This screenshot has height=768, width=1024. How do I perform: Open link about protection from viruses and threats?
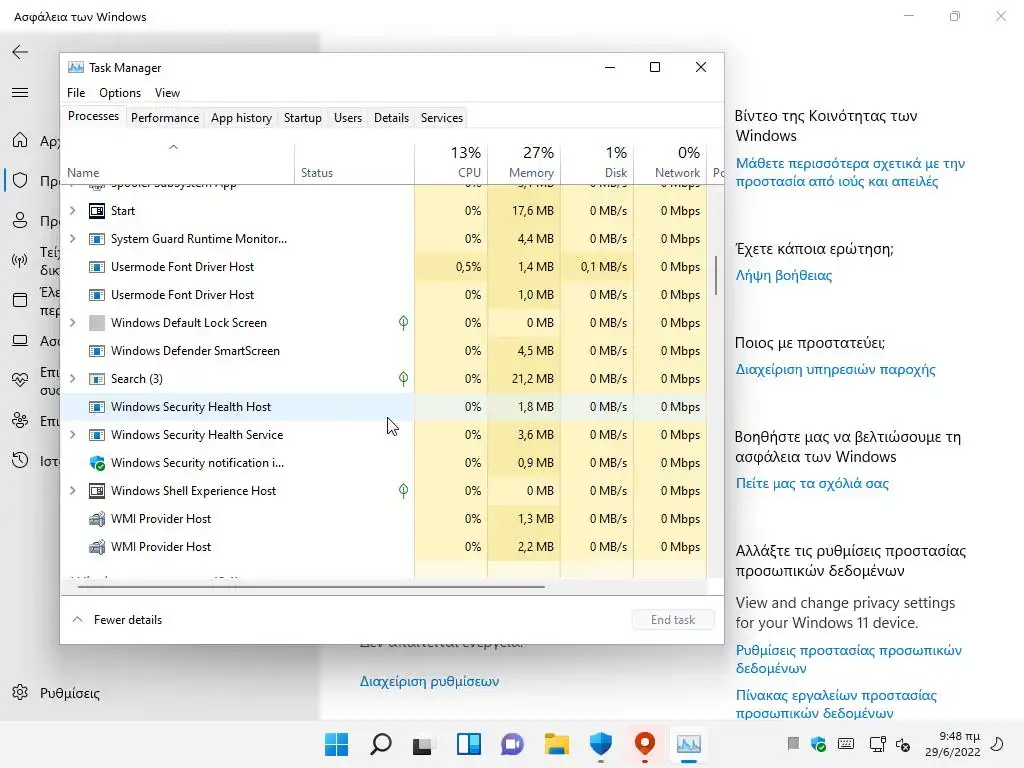850,172
